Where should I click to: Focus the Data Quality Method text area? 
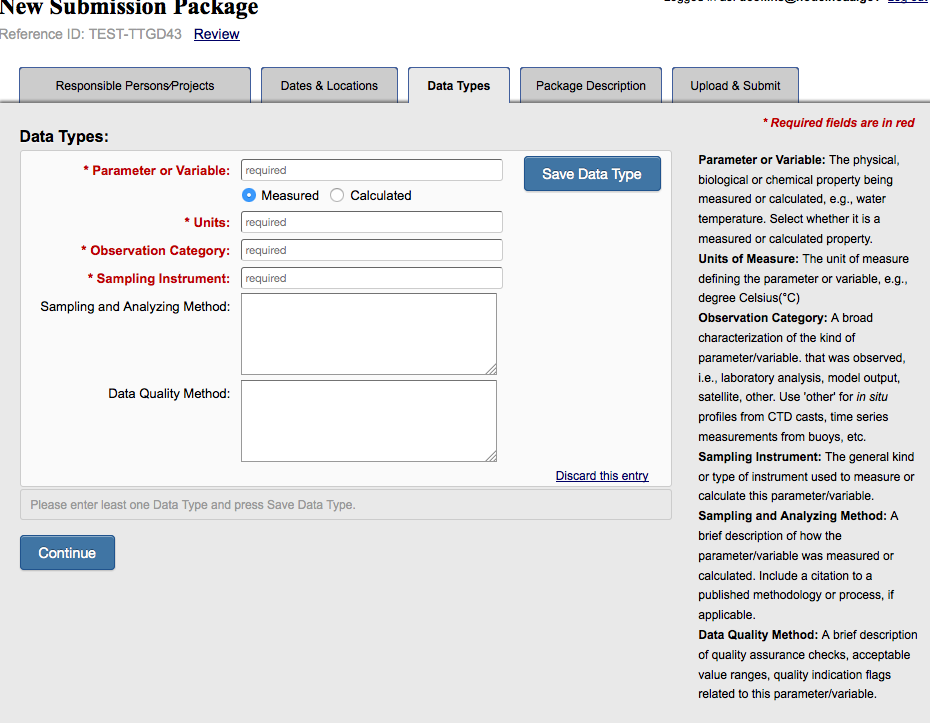coord(368,421)
